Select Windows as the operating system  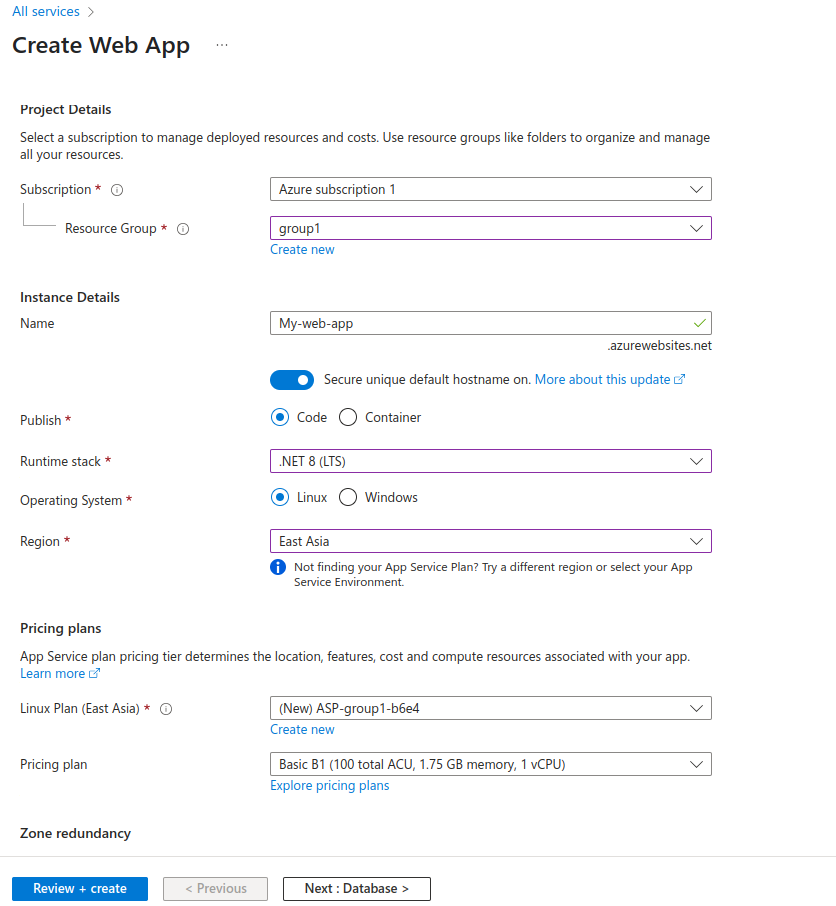[x=348, y=497]
